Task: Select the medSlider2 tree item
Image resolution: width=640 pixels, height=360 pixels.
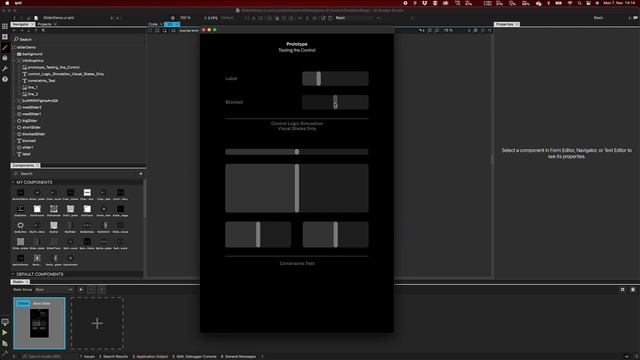Action: (x=32, y=107)
